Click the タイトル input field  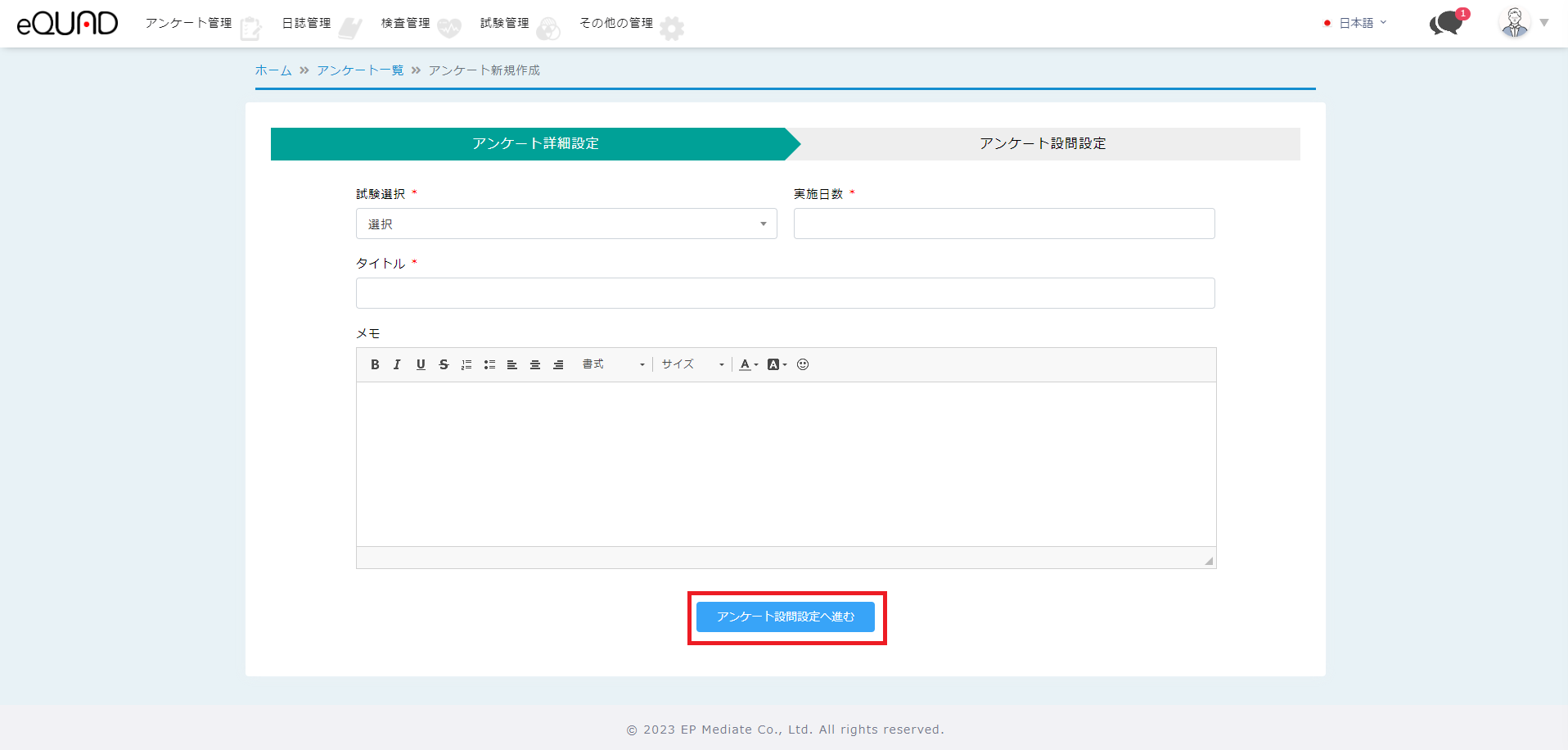785,293
